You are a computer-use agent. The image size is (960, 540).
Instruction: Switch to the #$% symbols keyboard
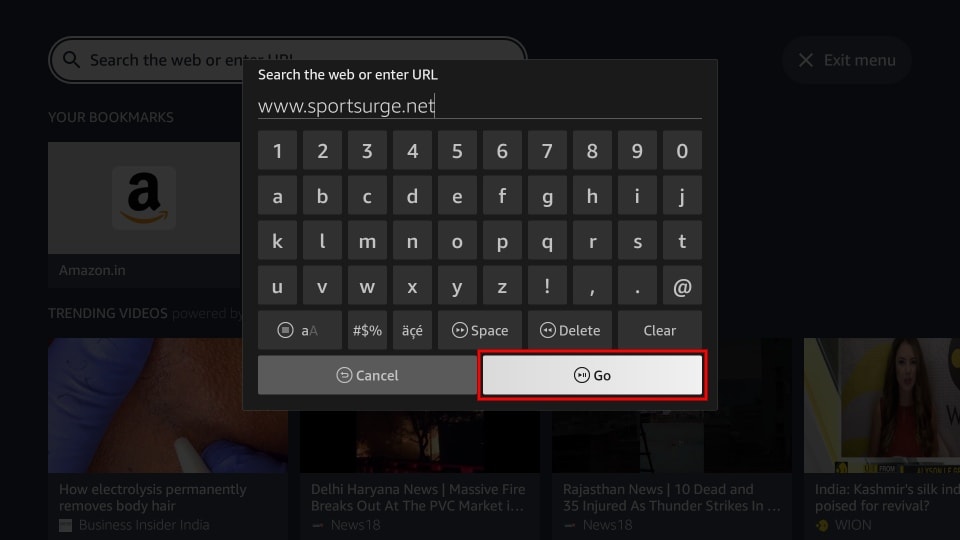pyautogui.click(x=367, y=330)
